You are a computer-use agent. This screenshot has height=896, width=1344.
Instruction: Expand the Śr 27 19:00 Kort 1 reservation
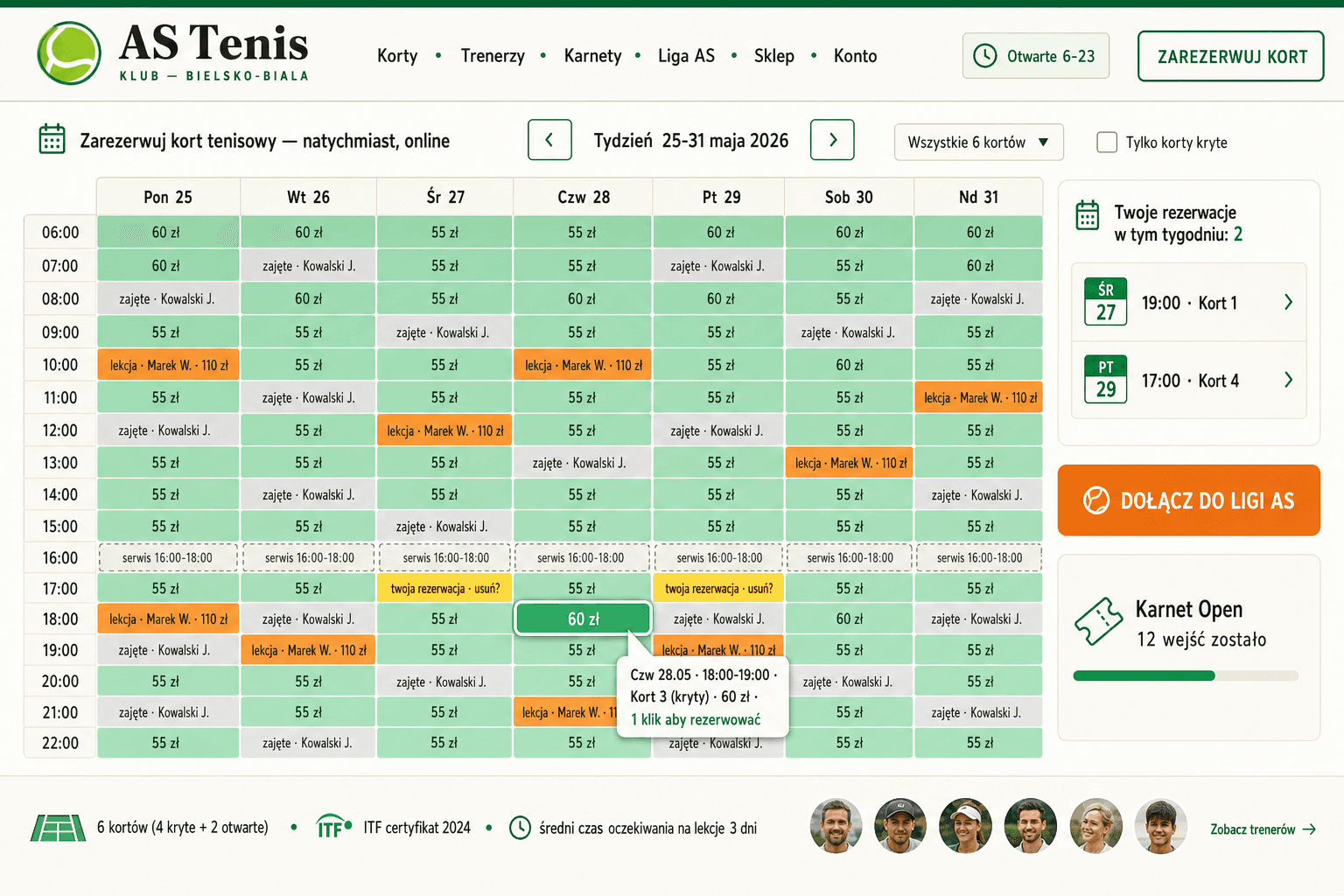(1189, 303)
